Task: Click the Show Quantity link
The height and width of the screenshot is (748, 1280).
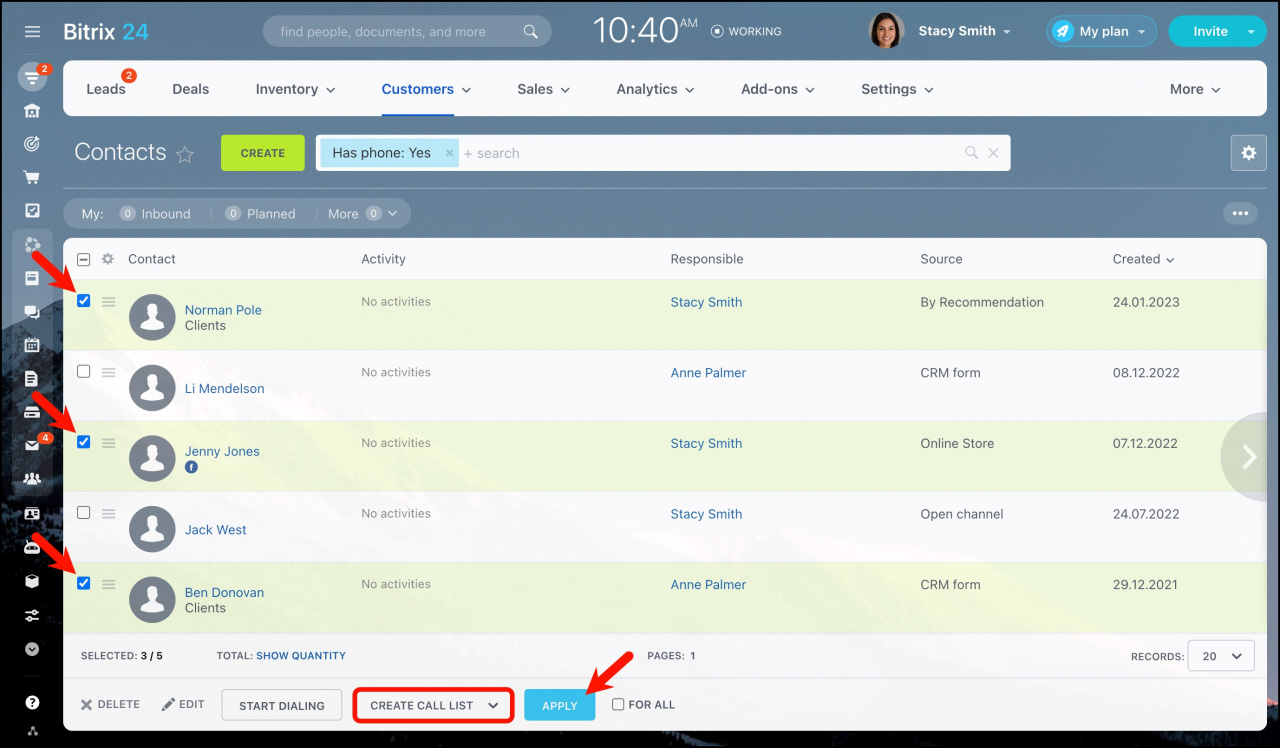Action: pyautogui.click(x=301, y=656)
